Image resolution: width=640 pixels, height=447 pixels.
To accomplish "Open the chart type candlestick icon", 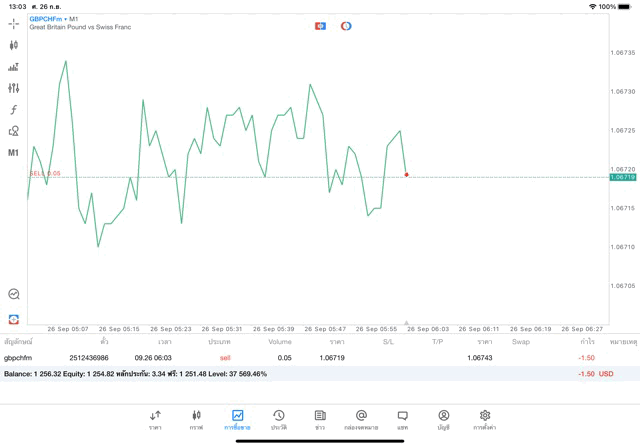I will (x=13, y=45).
